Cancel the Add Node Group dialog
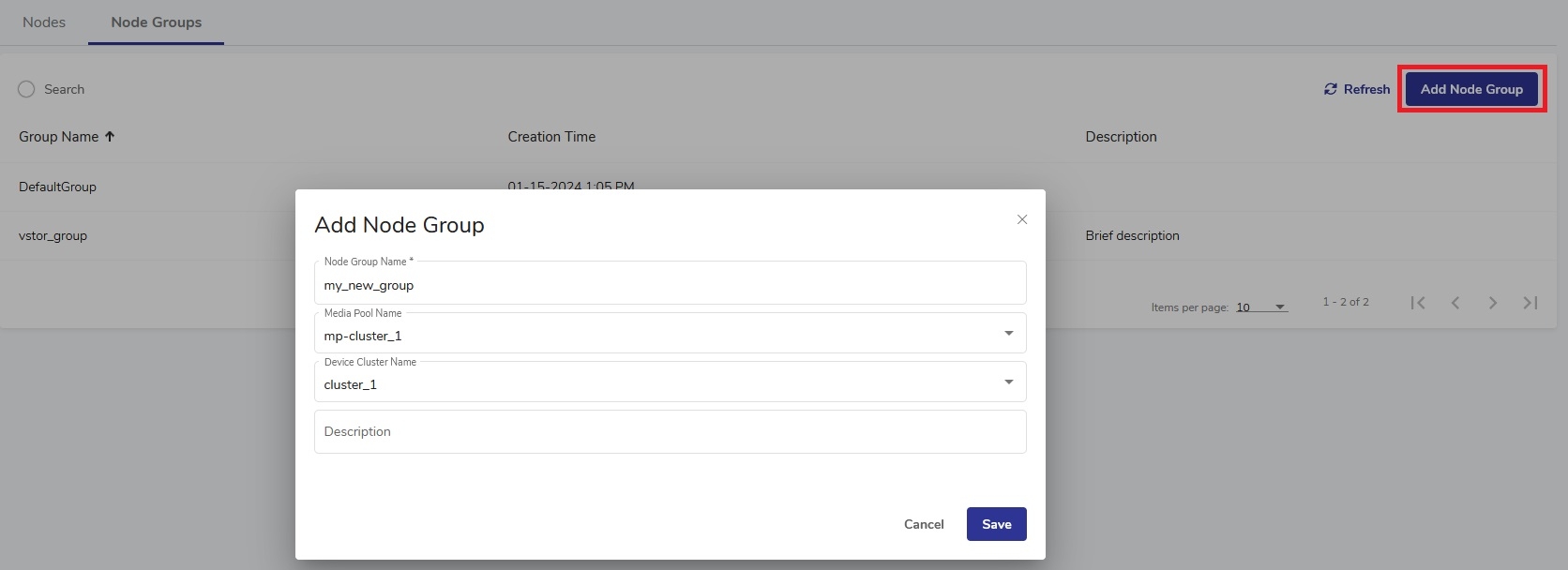This screenshot has height=570, width=1568. tap(924, 524)
